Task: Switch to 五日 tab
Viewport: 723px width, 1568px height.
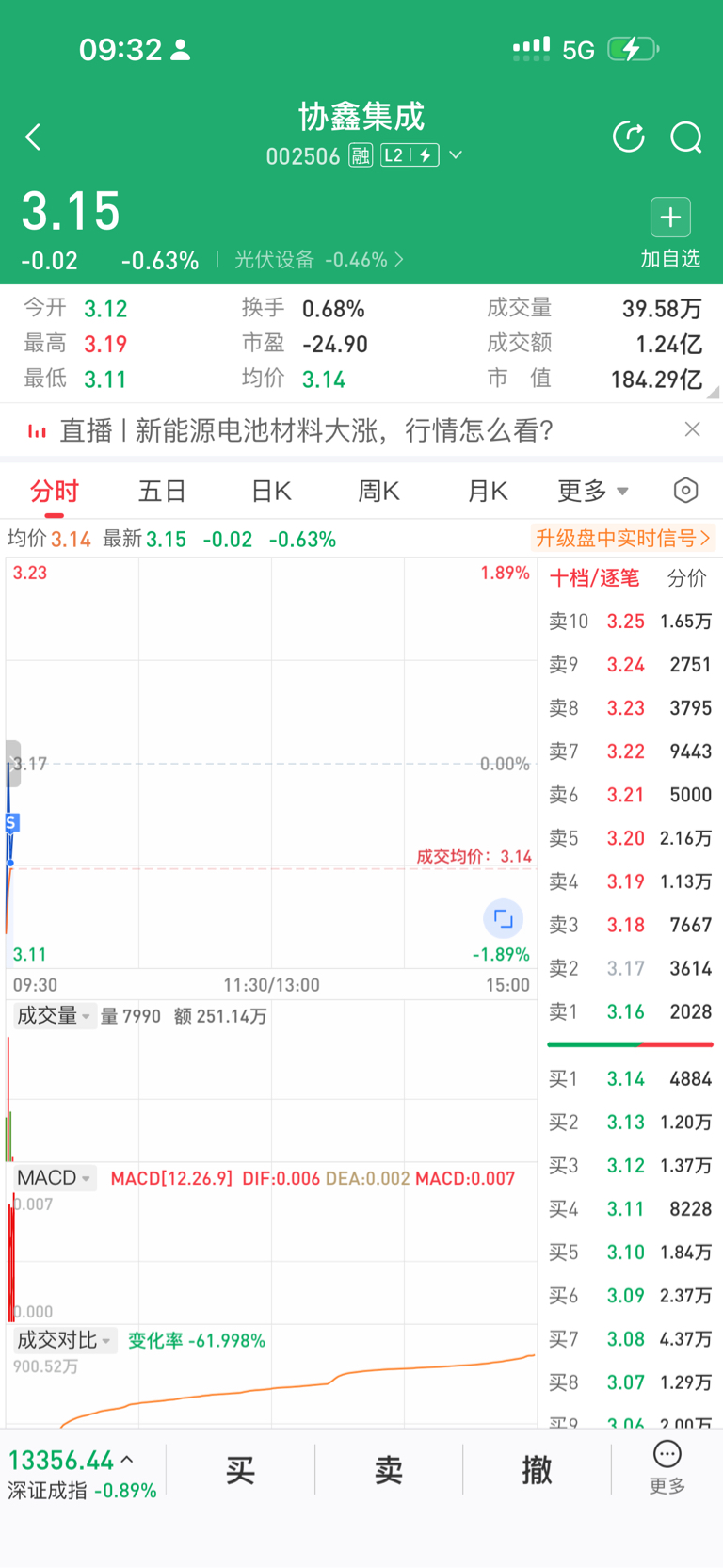Action: [162, 491]
